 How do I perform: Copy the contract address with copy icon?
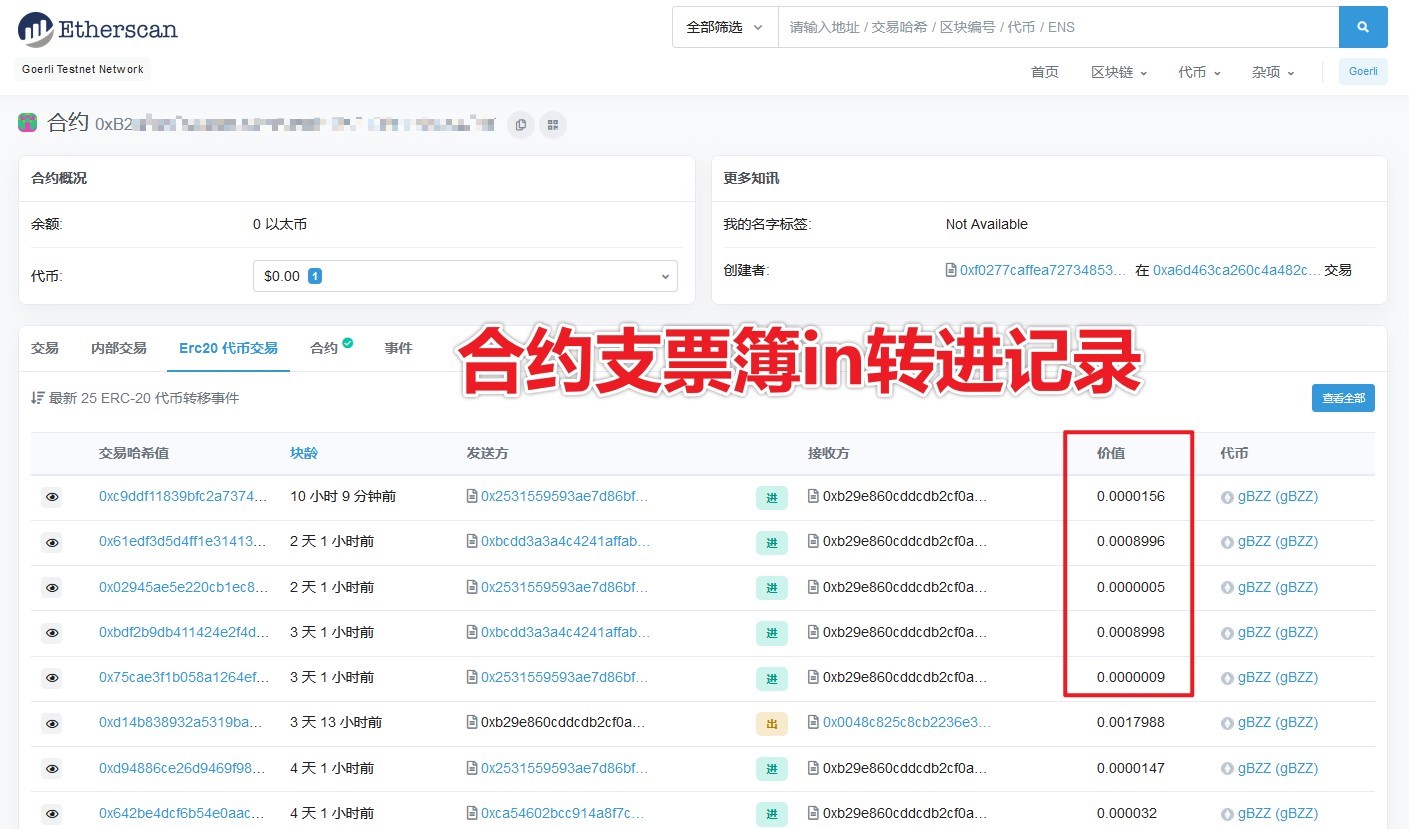520,124
